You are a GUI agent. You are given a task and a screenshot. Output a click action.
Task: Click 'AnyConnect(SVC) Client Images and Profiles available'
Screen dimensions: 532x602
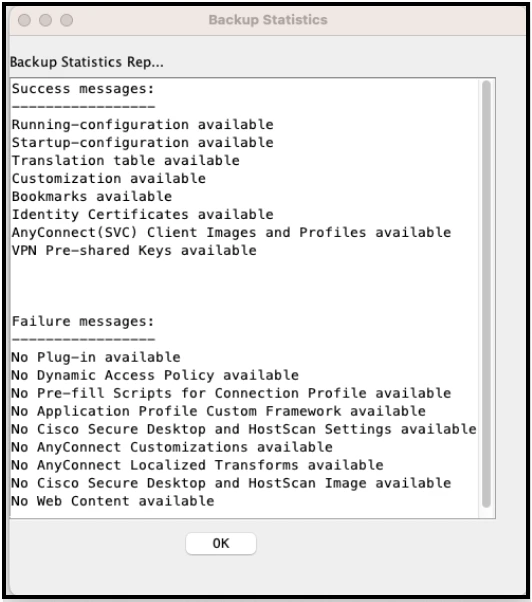click(x=231, y=233)
